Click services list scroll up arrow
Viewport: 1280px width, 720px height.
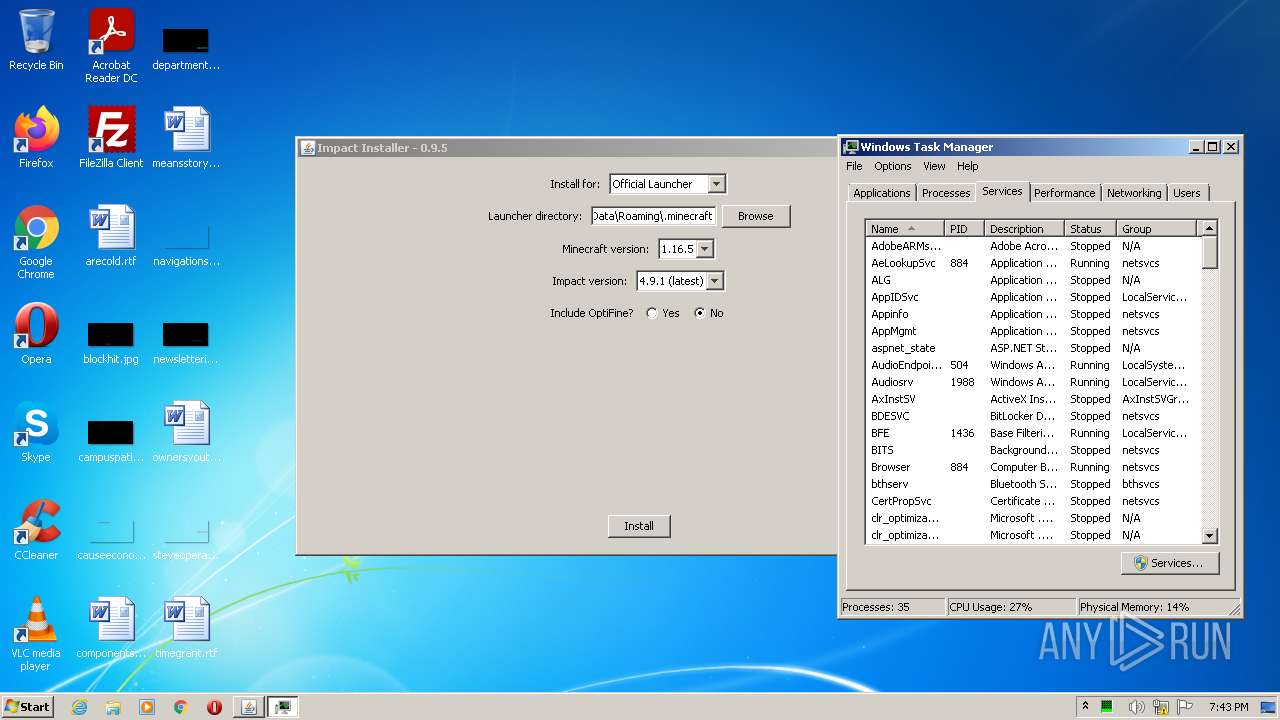click(x=1209, y=229)
